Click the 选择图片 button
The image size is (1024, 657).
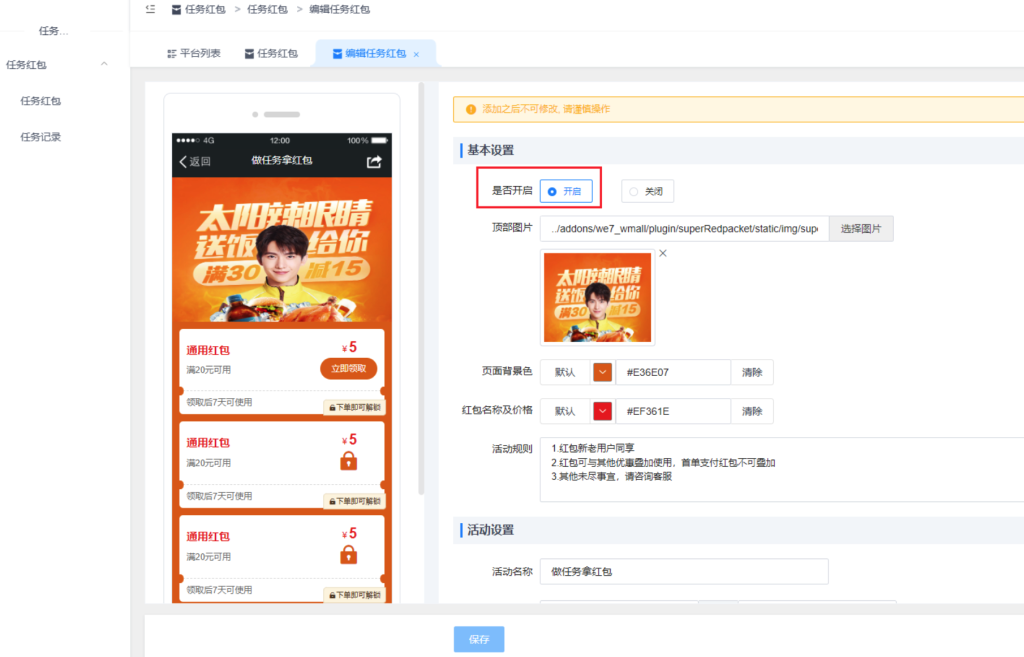[x=861, y=229]
